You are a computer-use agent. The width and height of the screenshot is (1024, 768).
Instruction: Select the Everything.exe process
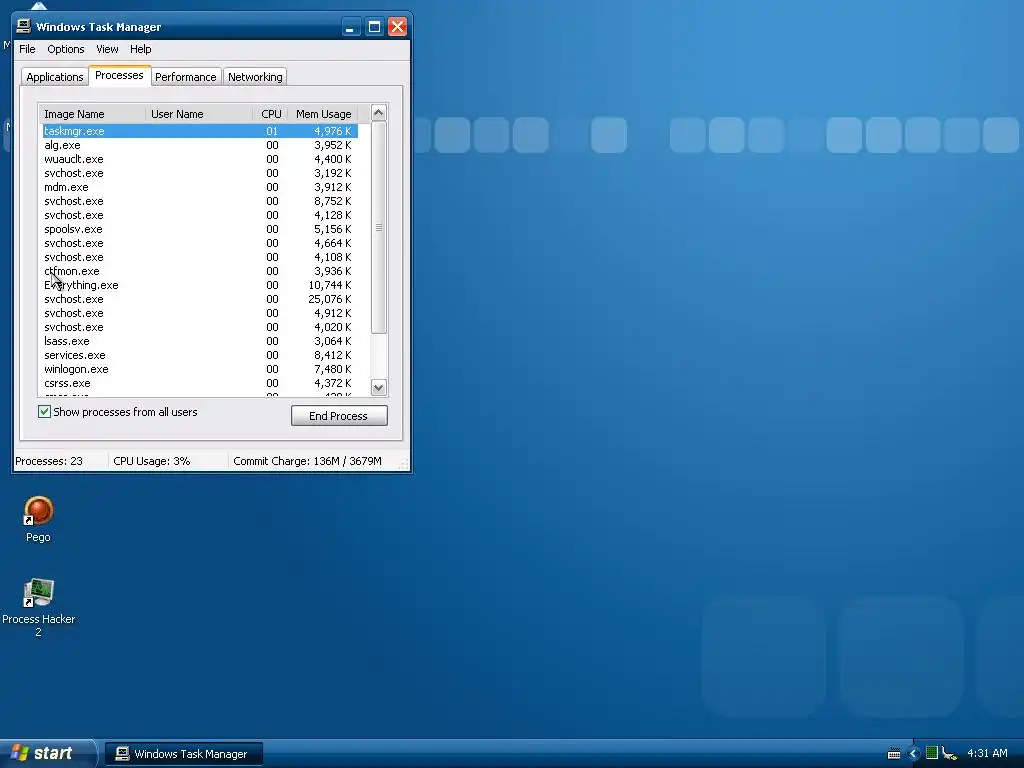200,285
